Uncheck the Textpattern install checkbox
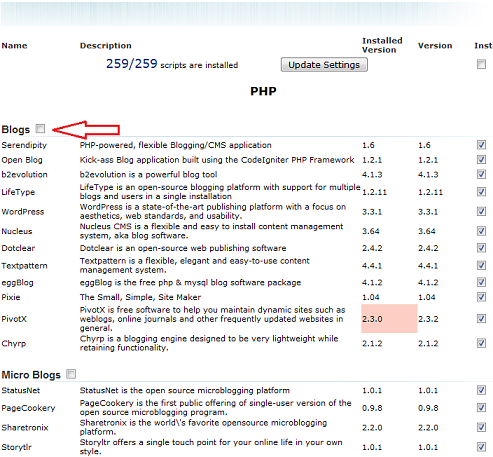Image resolution: width=493 pixels, height=457 pixels. coord(481,265)
